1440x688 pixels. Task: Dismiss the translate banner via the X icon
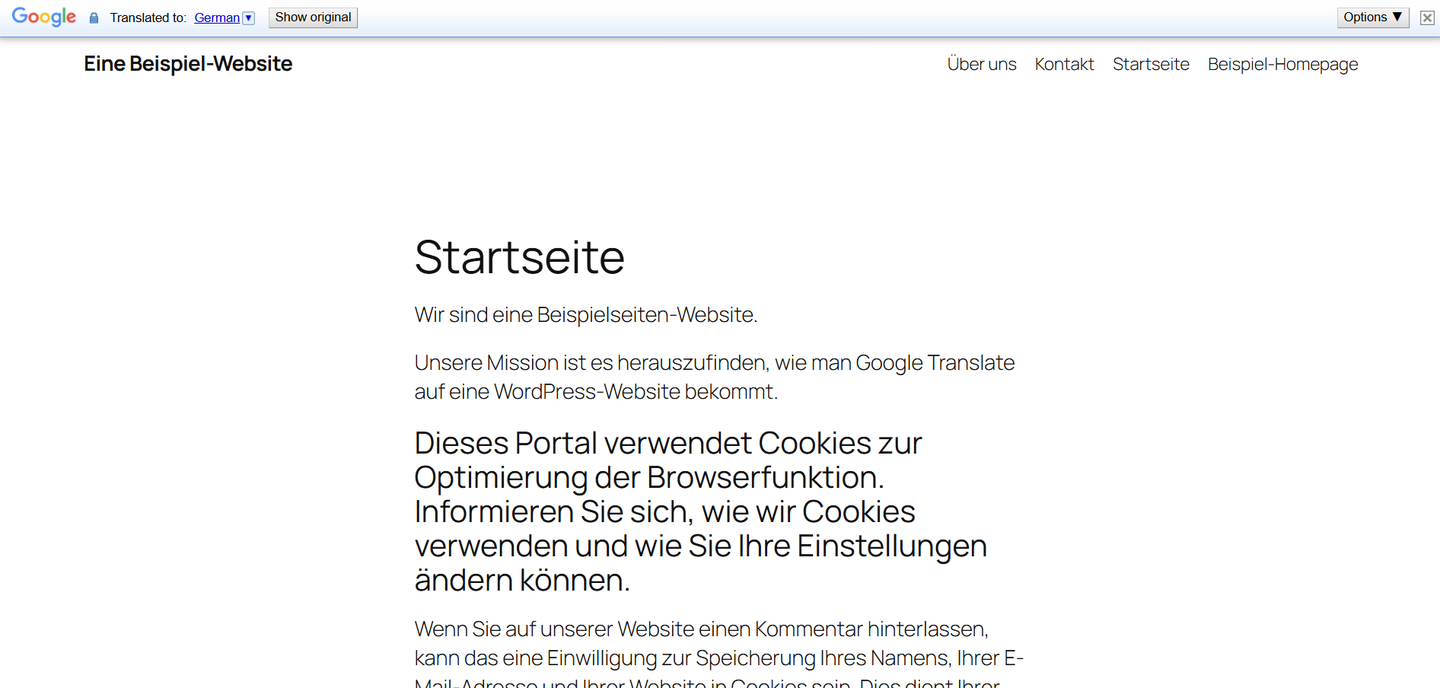(1427, 17)
